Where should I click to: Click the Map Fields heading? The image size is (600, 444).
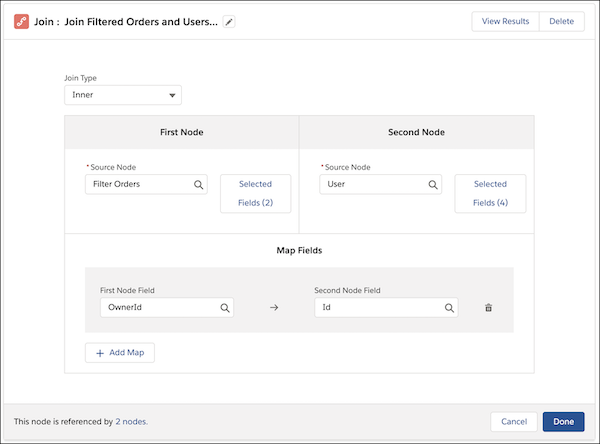299,251
